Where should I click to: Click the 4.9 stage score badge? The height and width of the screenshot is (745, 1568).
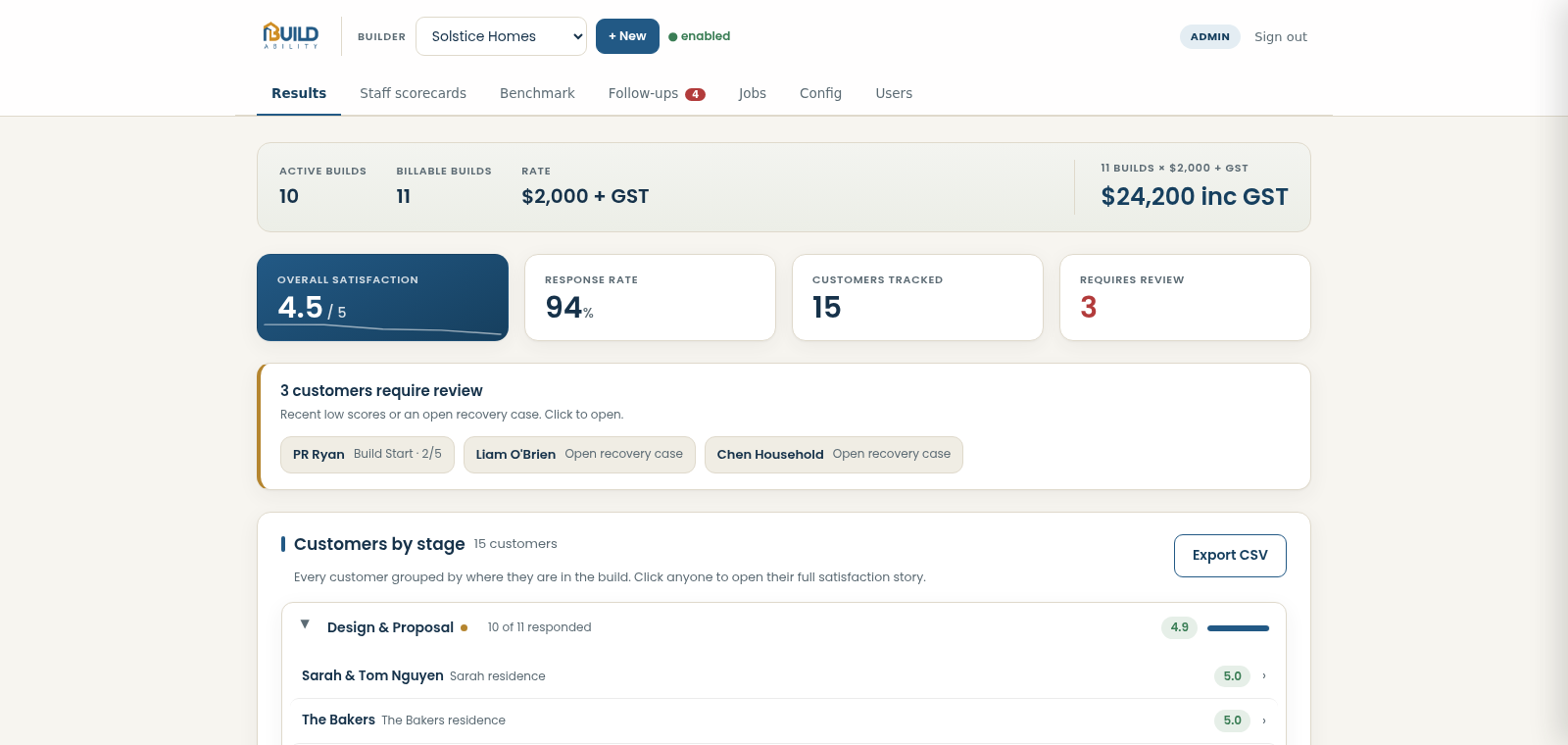click(1179, 627)
